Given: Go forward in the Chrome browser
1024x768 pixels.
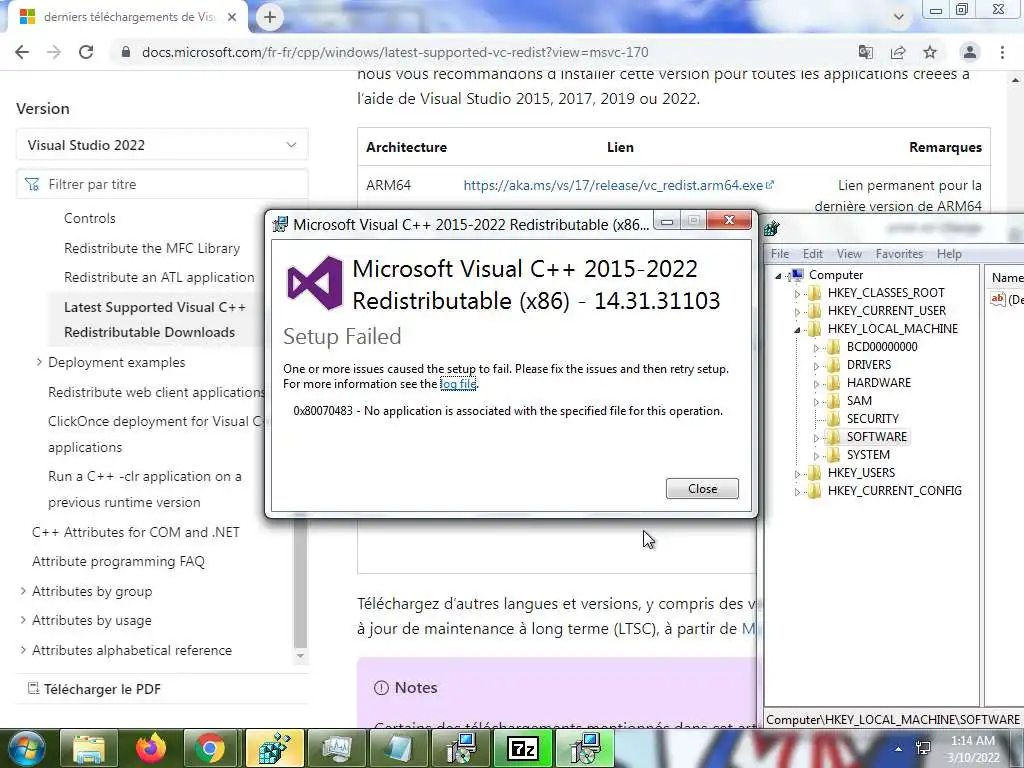Looking at the screenshot, I should coord(54,52).
